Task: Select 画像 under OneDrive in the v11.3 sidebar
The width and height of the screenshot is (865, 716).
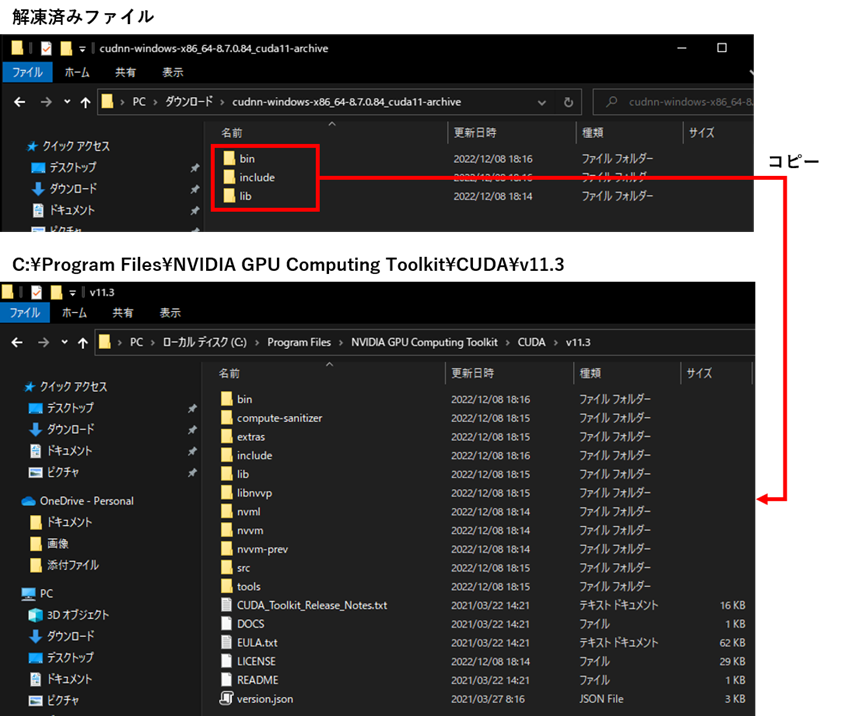Action: (57, 543)
